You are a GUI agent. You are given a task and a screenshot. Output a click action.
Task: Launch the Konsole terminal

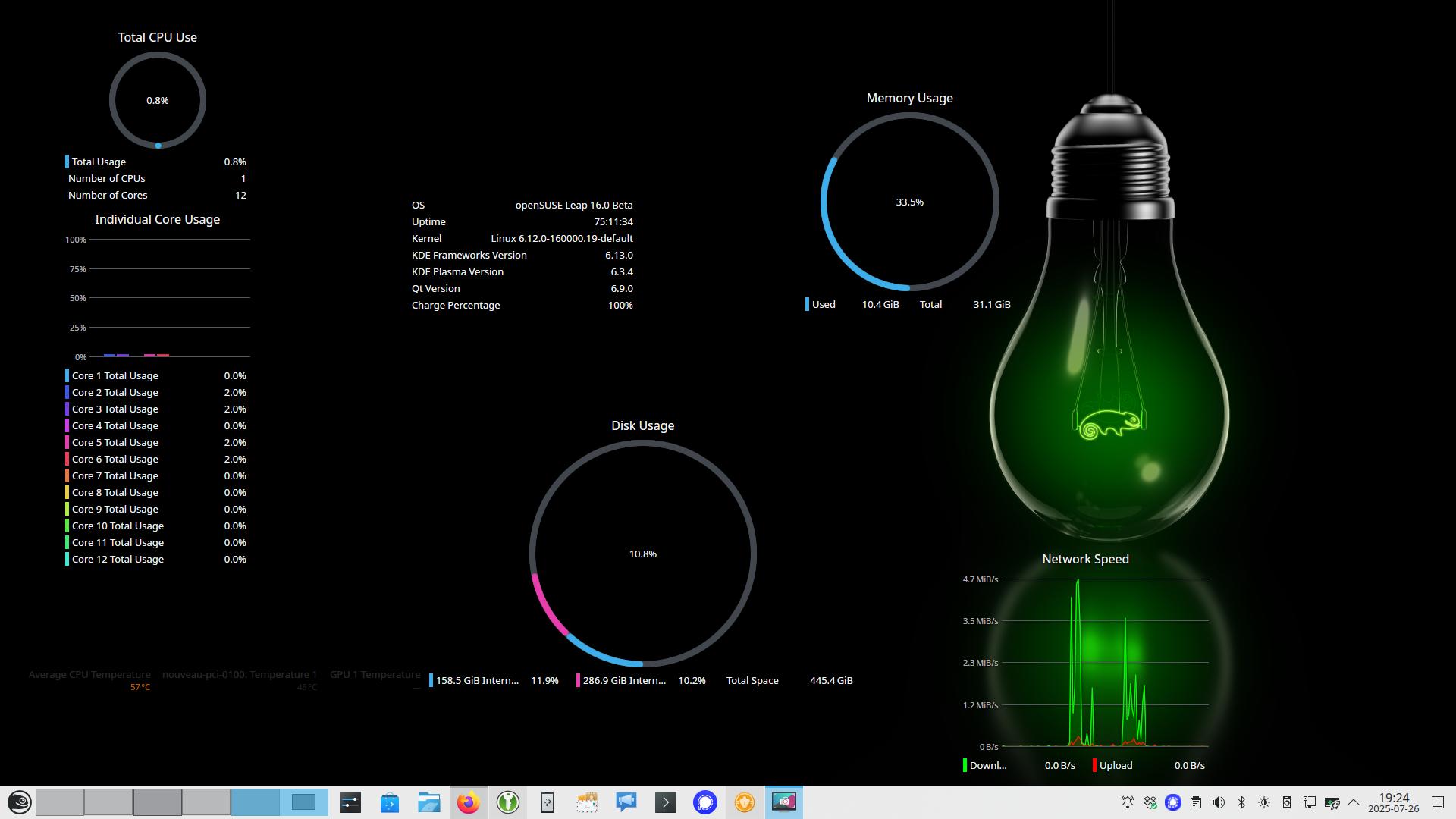tap(666, 802)
